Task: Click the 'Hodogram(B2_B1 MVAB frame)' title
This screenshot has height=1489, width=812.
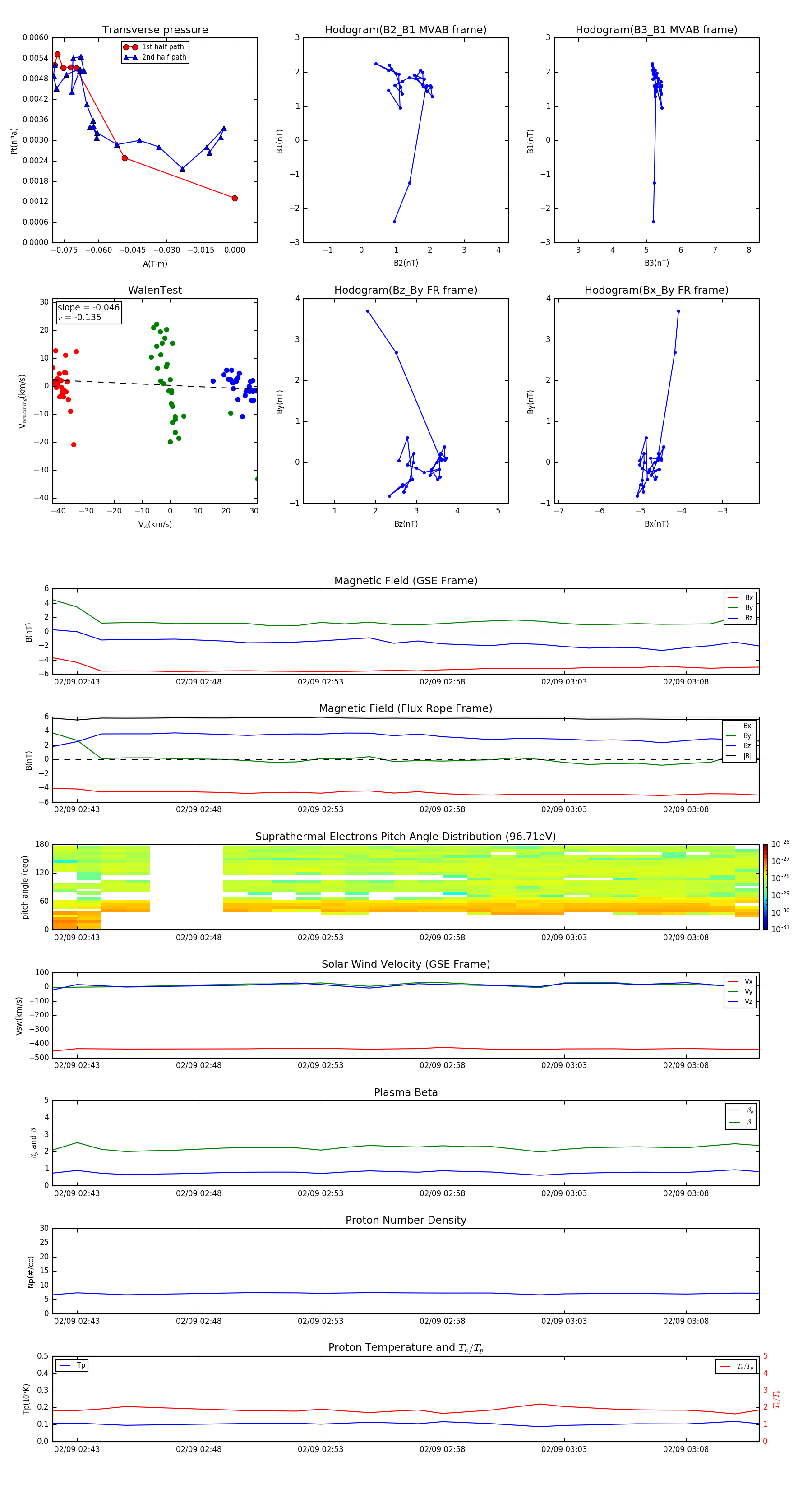Action: (x=406, y=30)
